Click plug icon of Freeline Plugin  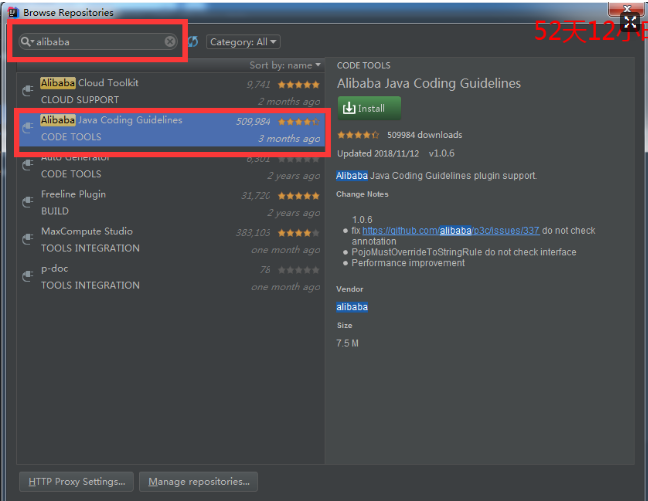pyautogui.click(x=28, y=202)
